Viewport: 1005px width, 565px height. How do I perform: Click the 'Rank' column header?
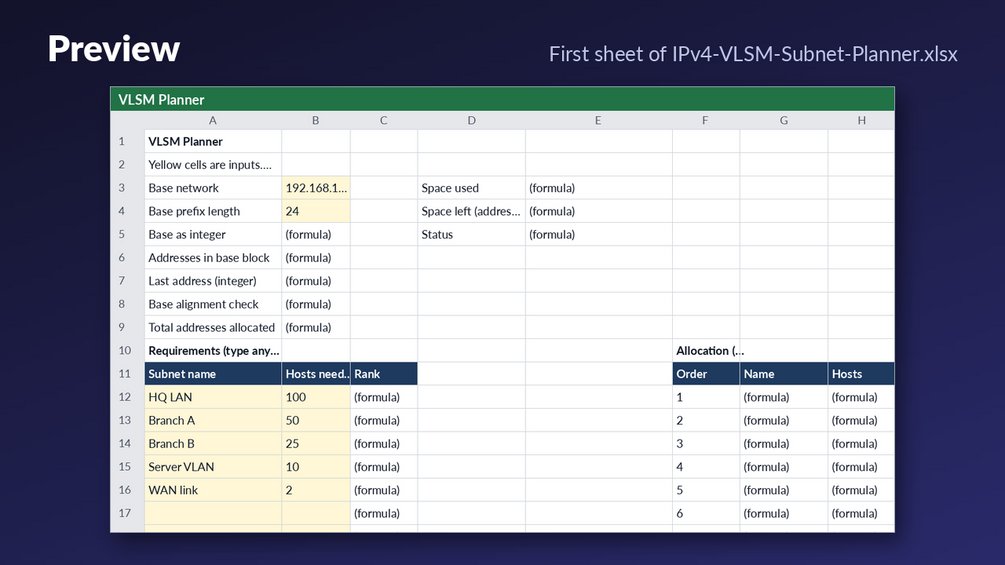384,374
